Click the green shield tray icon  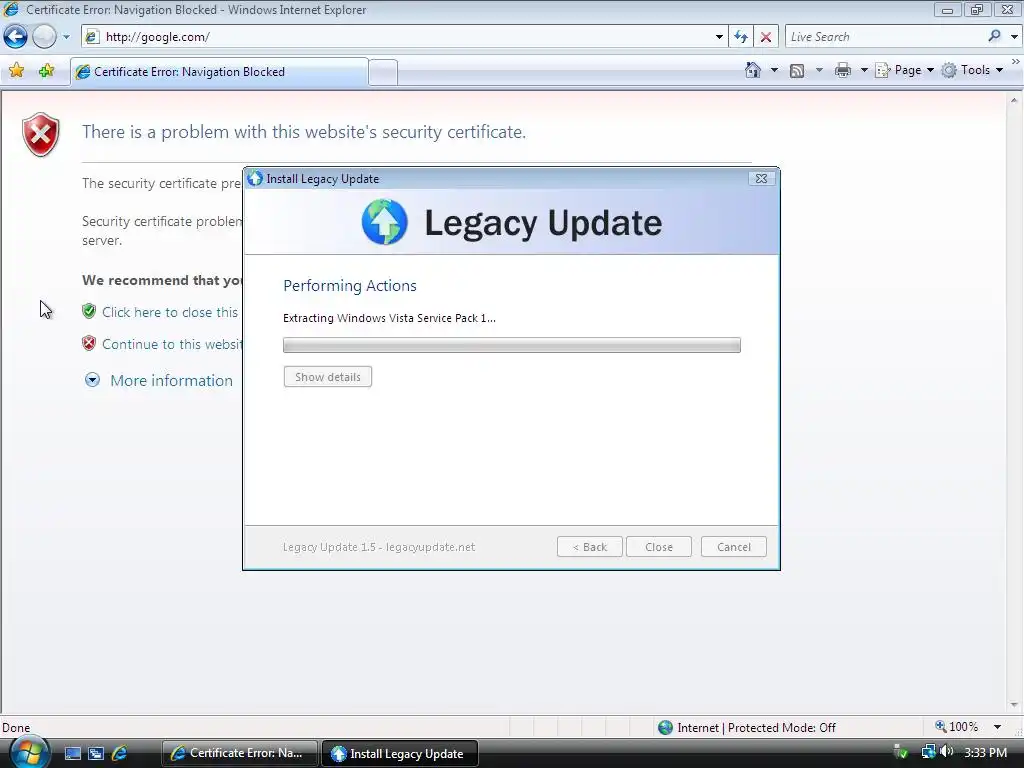coord(901,753)
